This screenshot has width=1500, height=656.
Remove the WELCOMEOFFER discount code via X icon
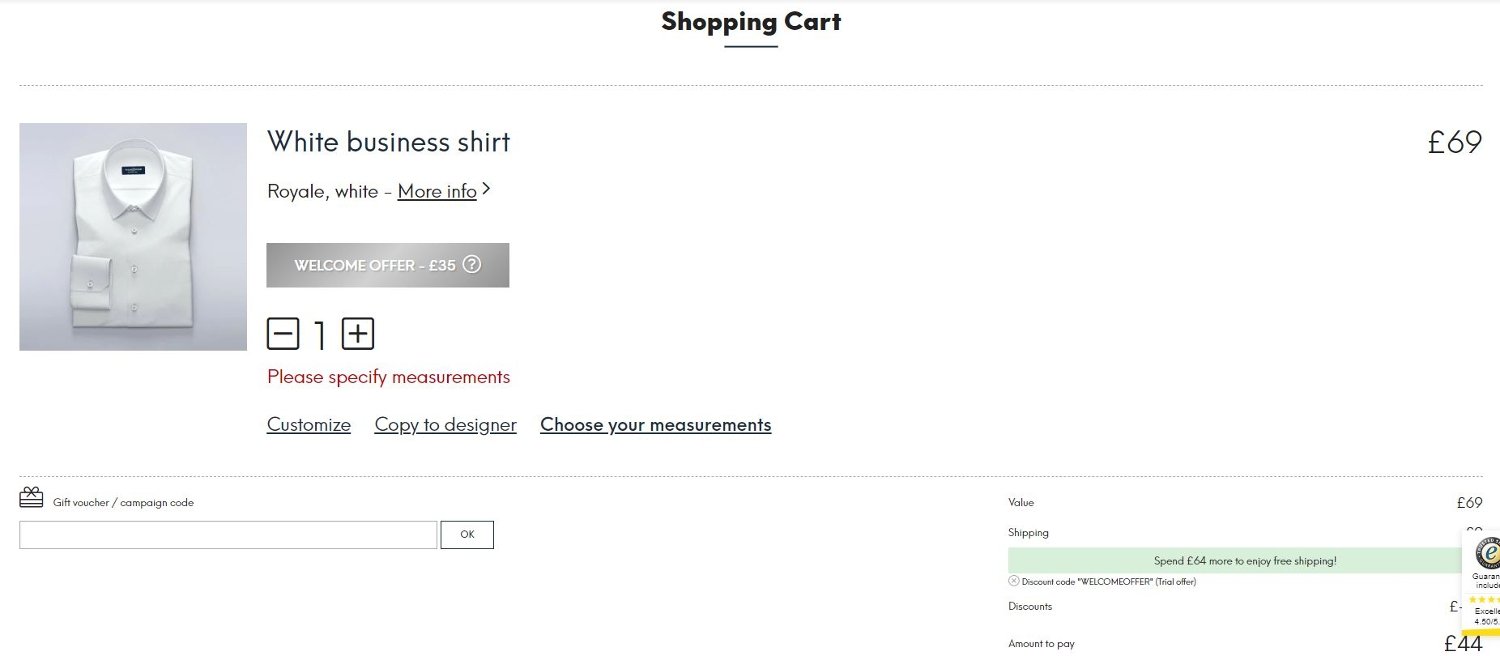point(1013,581)
